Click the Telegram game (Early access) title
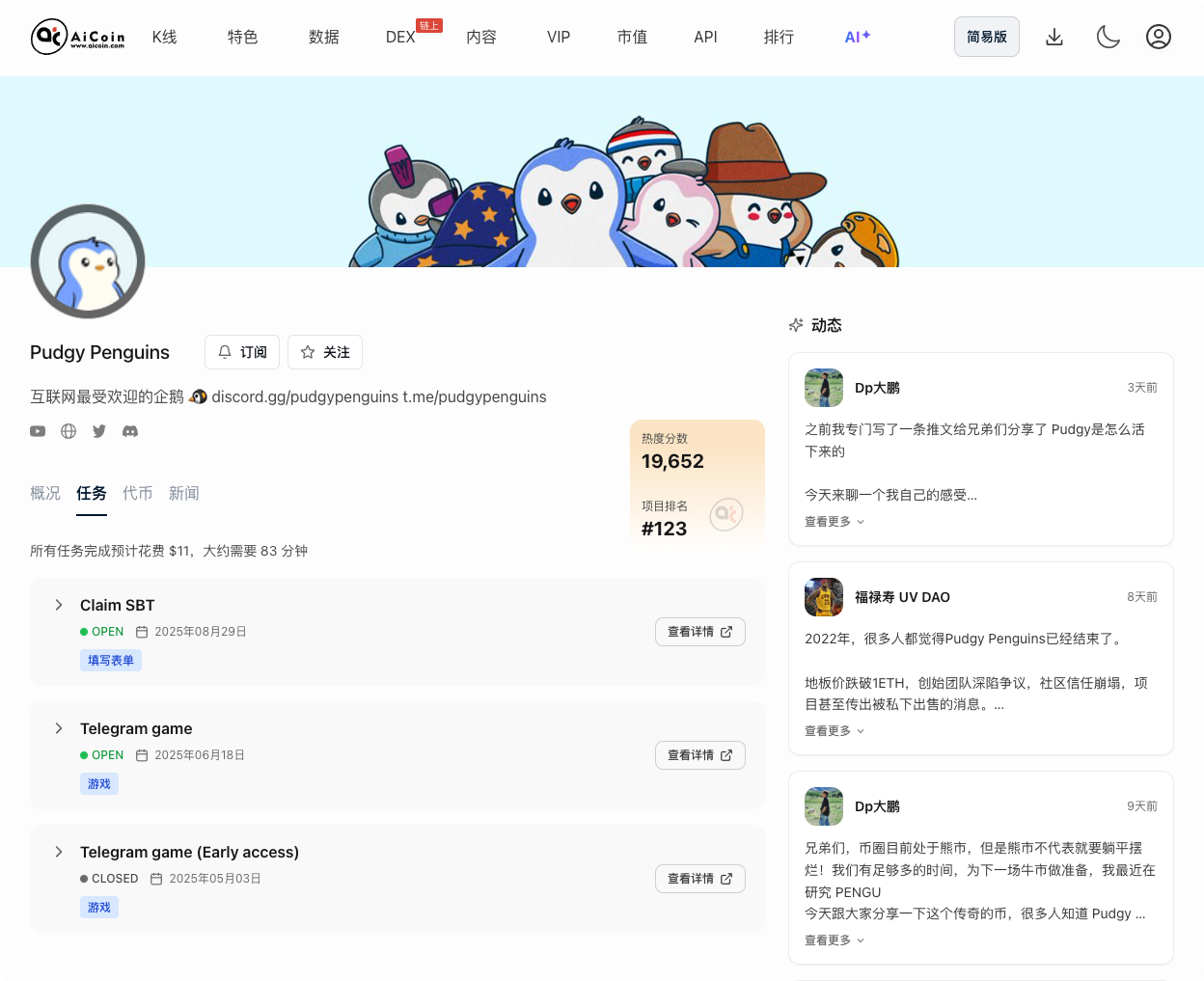The width and height of the screenshot is (1204, 981). point(190,852)
